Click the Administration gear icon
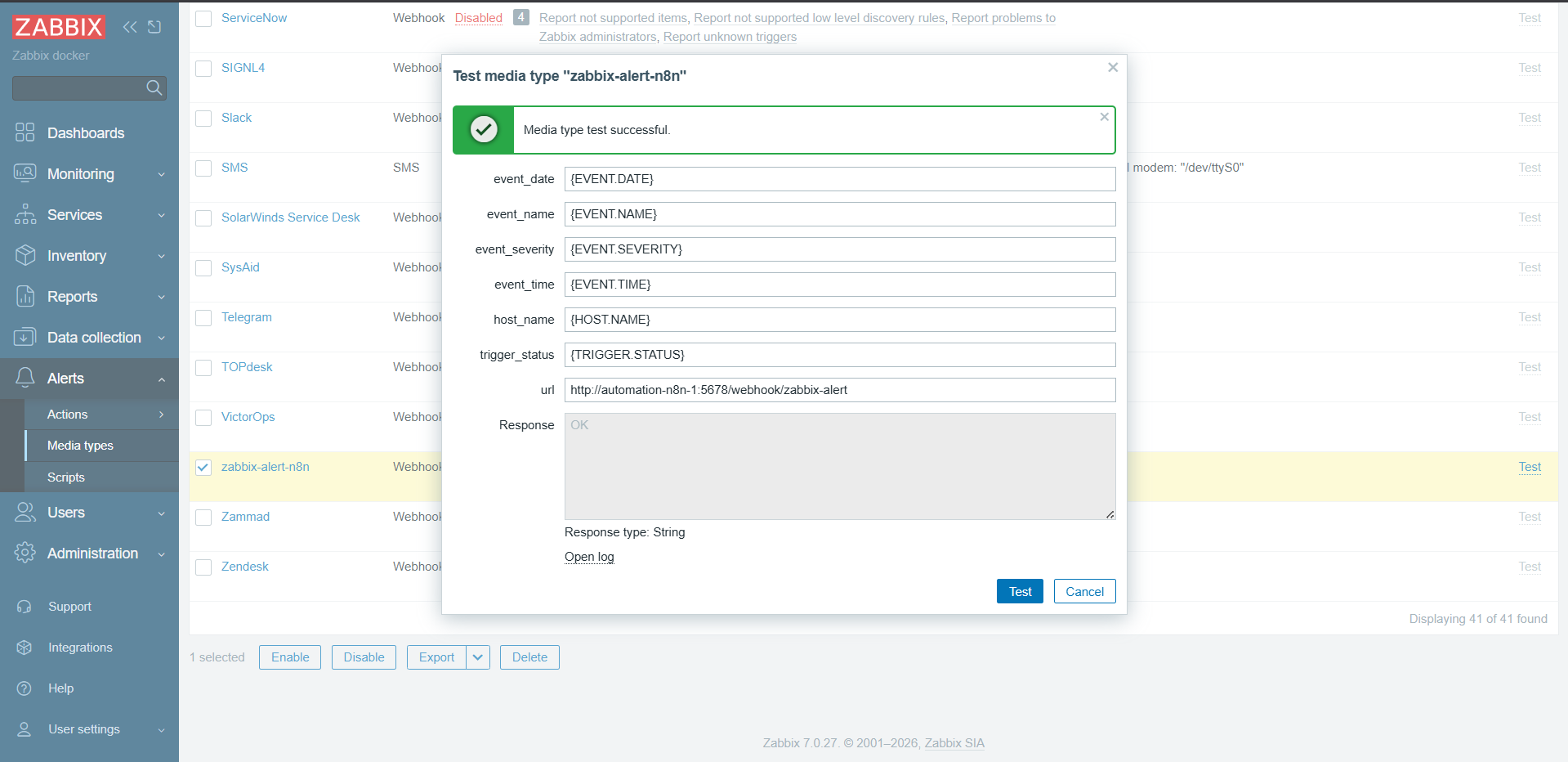 [x=25, y=553]
